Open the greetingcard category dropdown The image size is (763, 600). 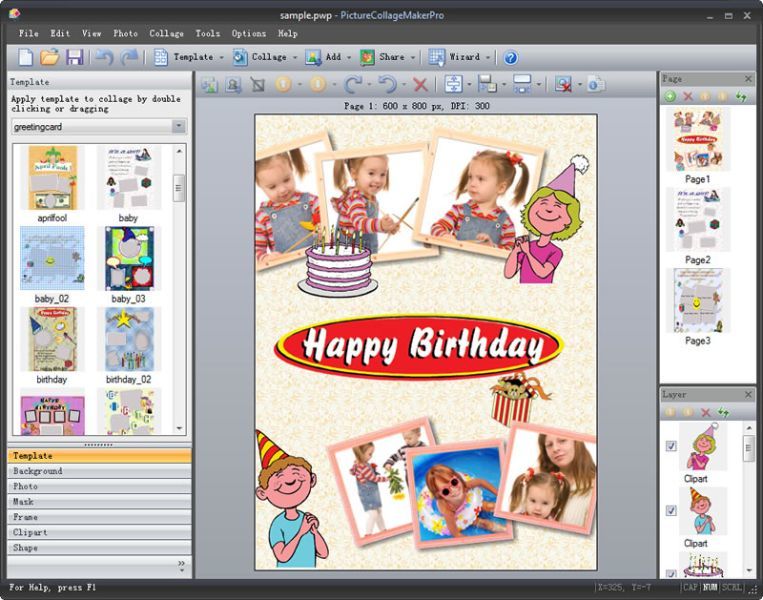[179, 127]
